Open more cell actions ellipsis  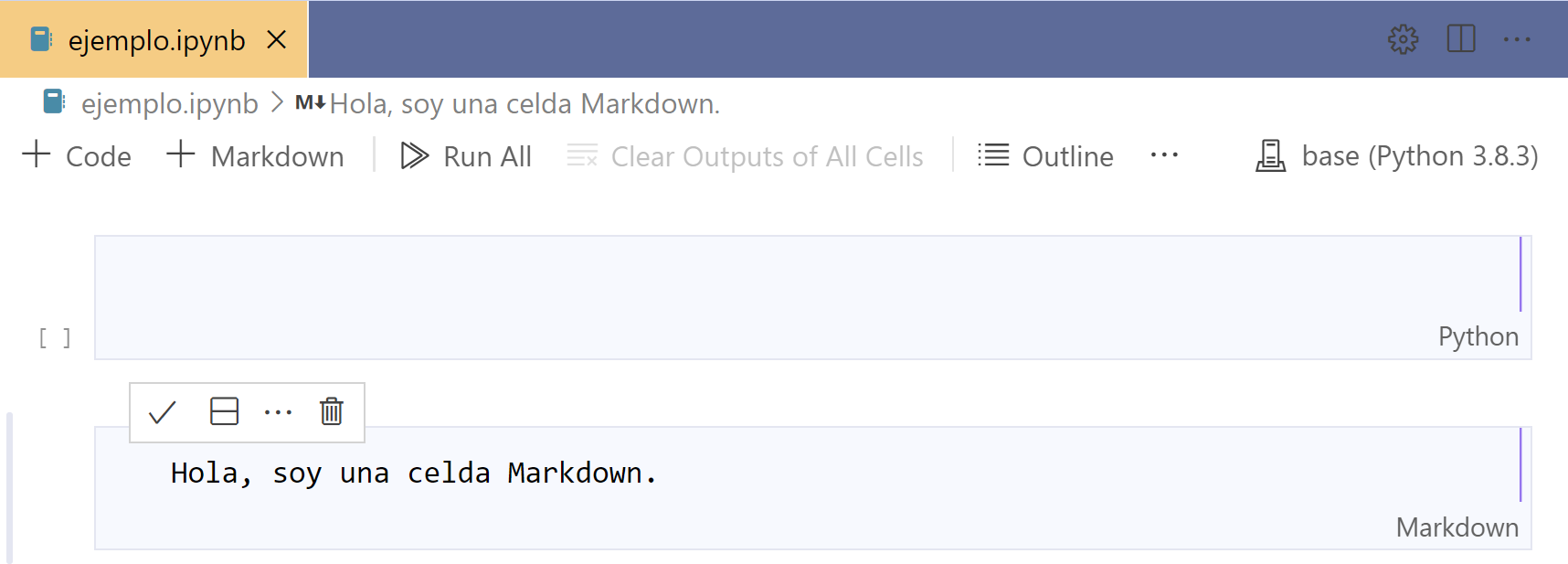(x=278, y=412)
